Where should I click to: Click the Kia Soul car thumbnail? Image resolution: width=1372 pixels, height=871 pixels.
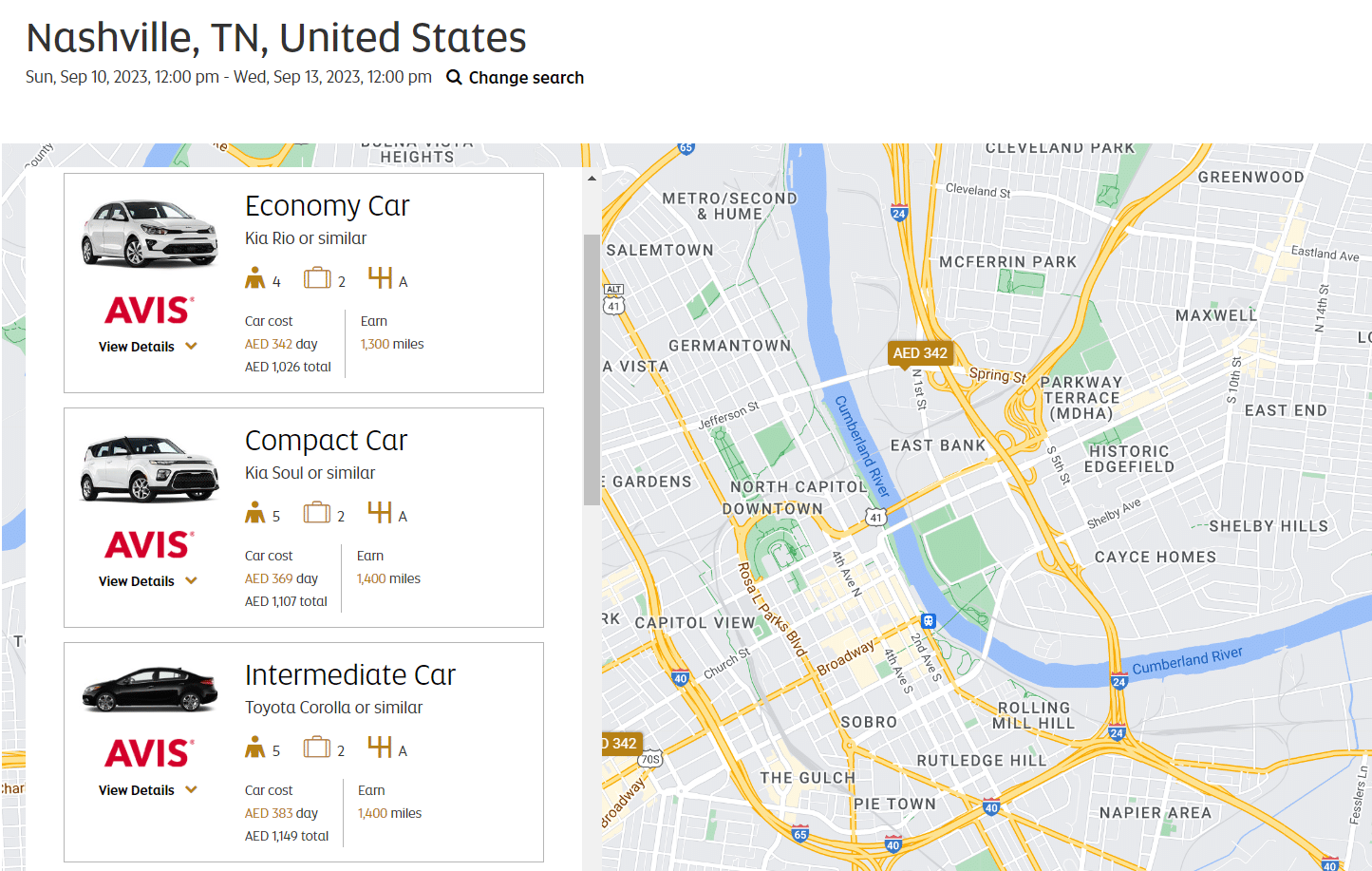(150, 469)
